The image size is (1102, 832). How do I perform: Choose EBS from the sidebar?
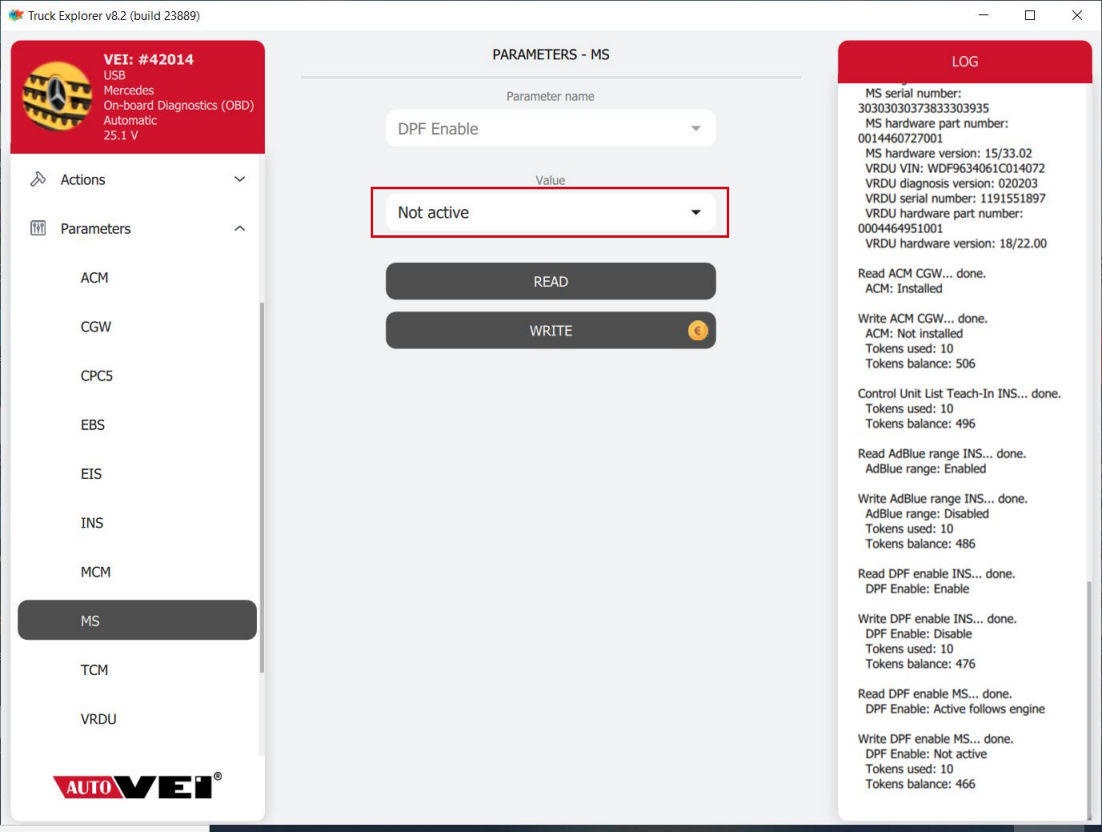[93, 425]
